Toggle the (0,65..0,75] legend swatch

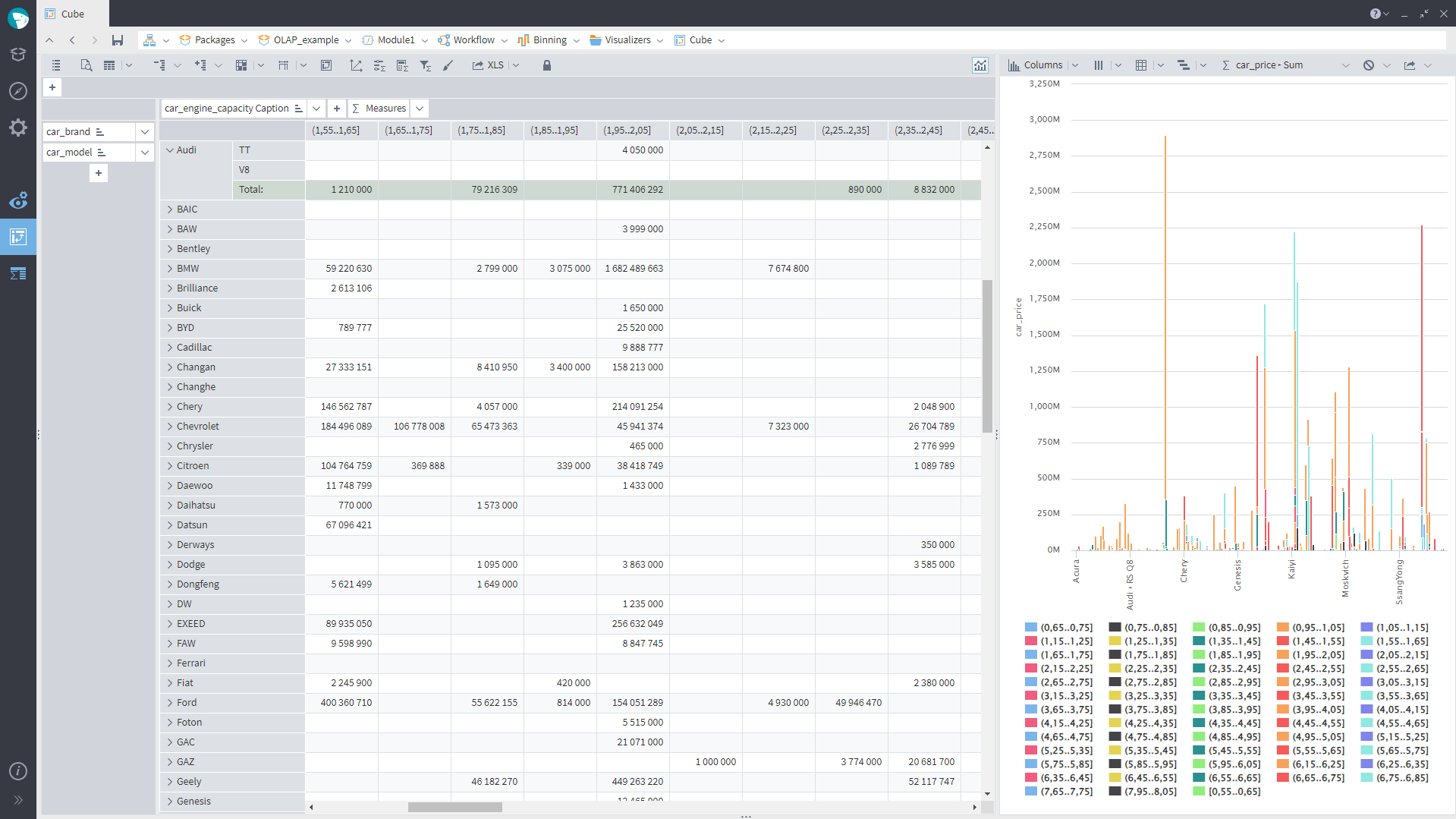tap(1030, 628)
